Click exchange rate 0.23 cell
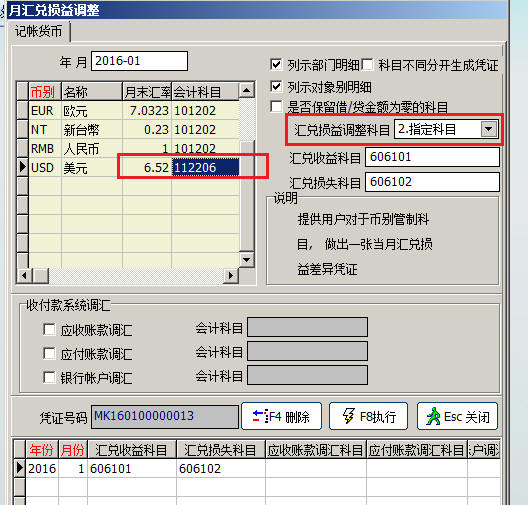 pos(147,130)
